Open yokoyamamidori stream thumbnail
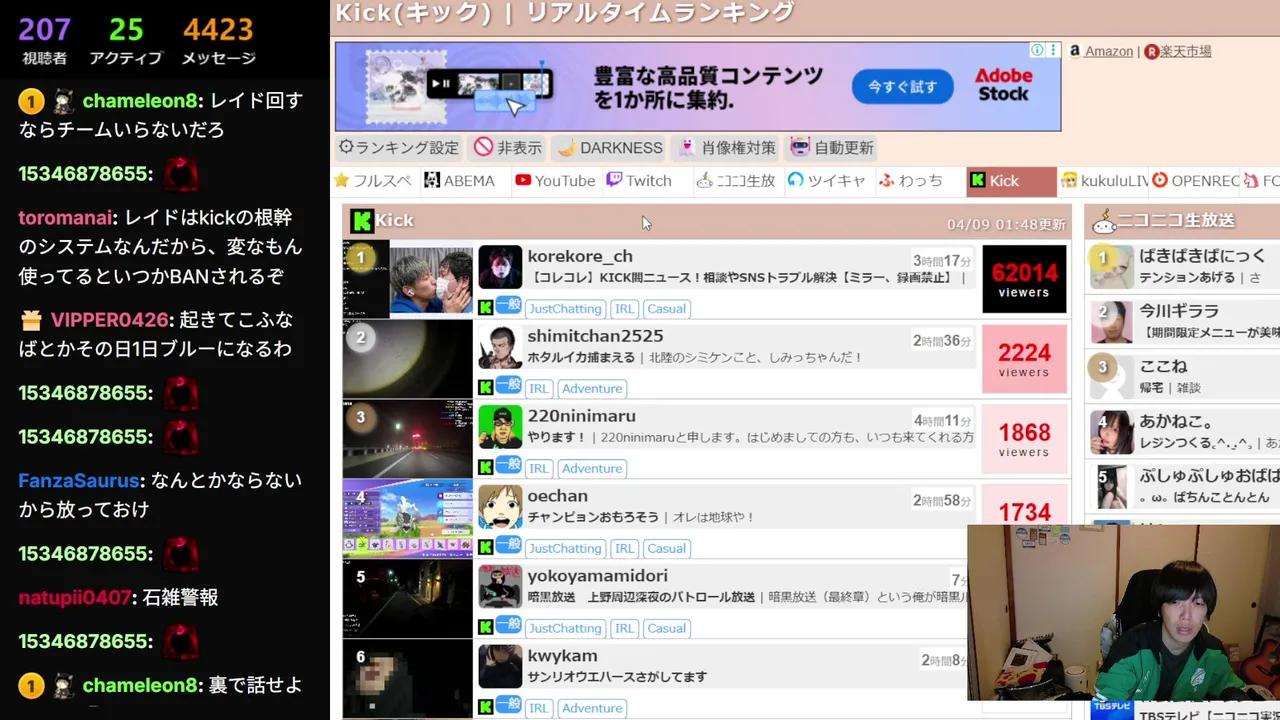This screenshot has width=1280, height=720. (x=408, y=599)
